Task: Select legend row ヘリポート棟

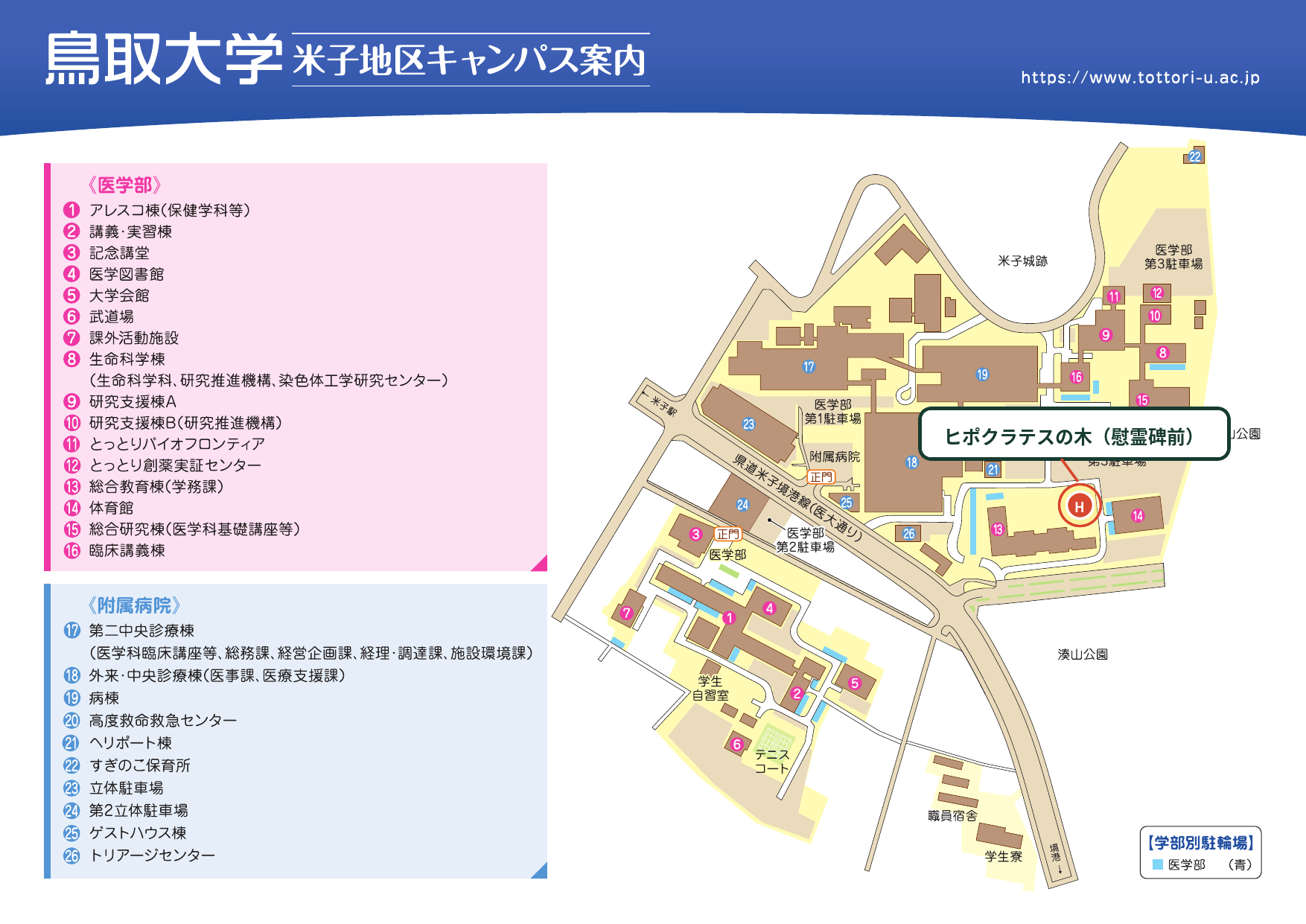Action: click(x=118, y=743)
